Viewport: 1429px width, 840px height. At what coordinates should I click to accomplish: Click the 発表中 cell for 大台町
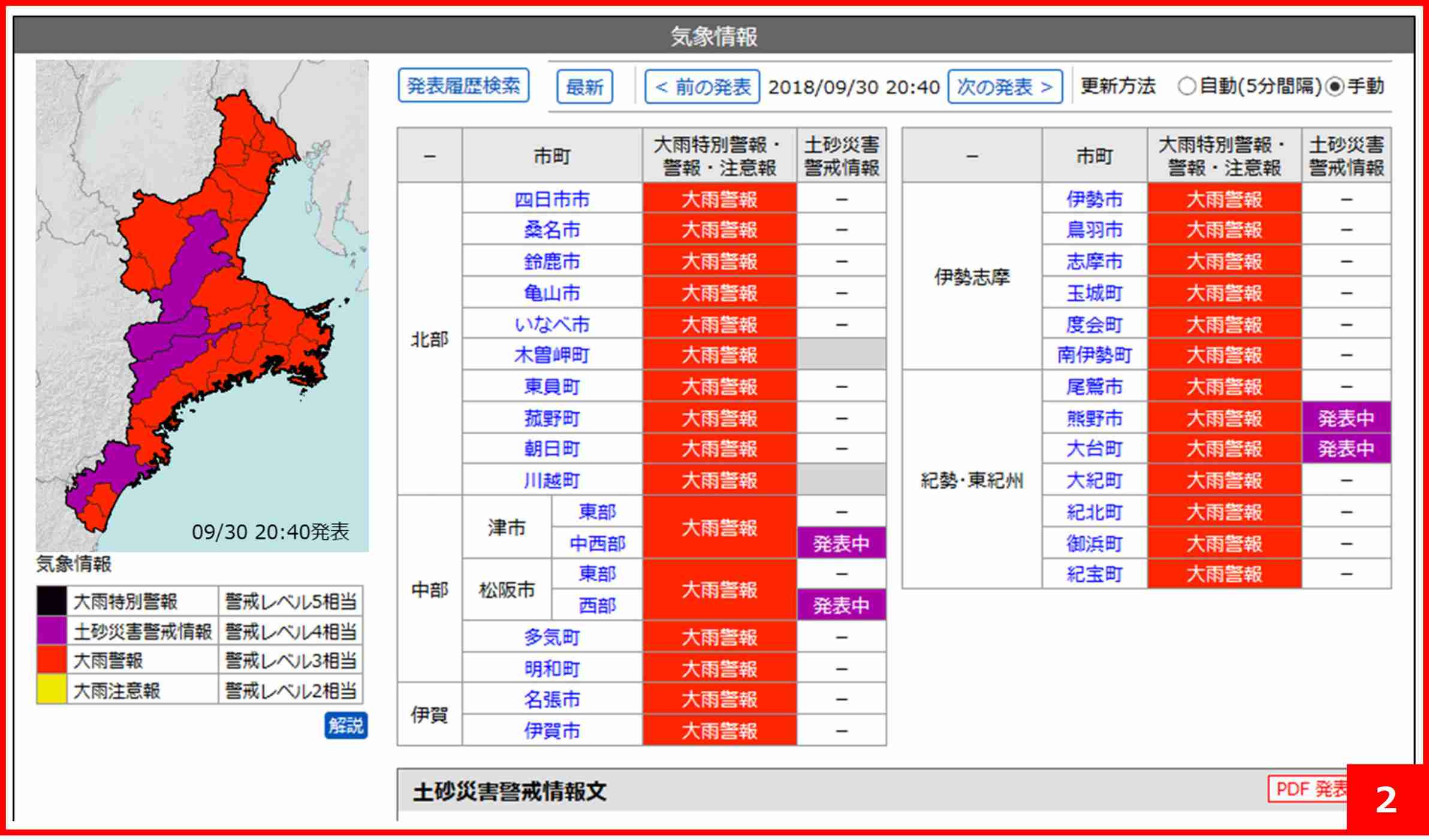click(1346, 449)
